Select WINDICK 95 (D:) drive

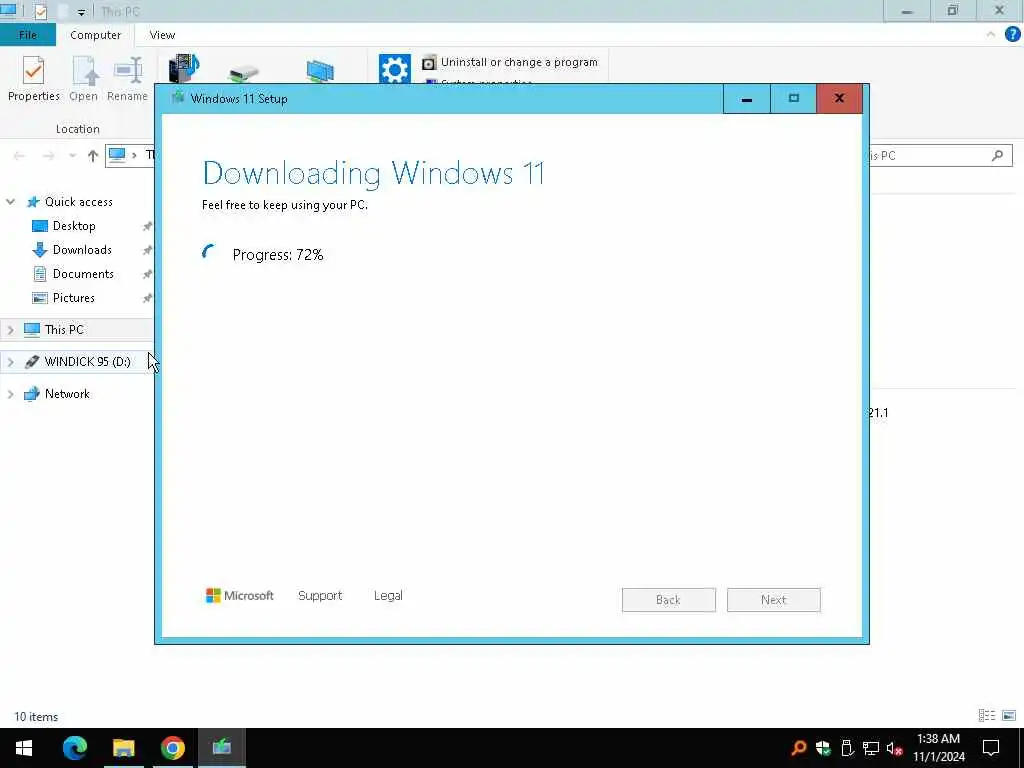[x=88, y=362]
